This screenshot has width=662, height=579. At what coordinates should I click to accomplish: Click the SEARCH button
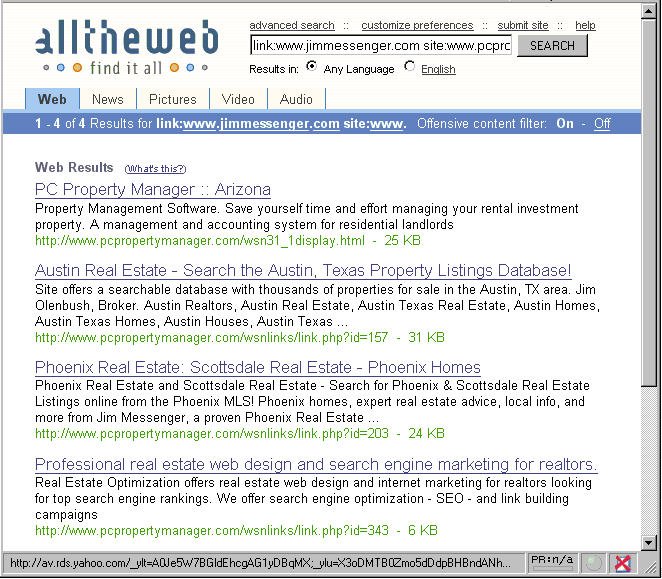(x=552, y=46)
